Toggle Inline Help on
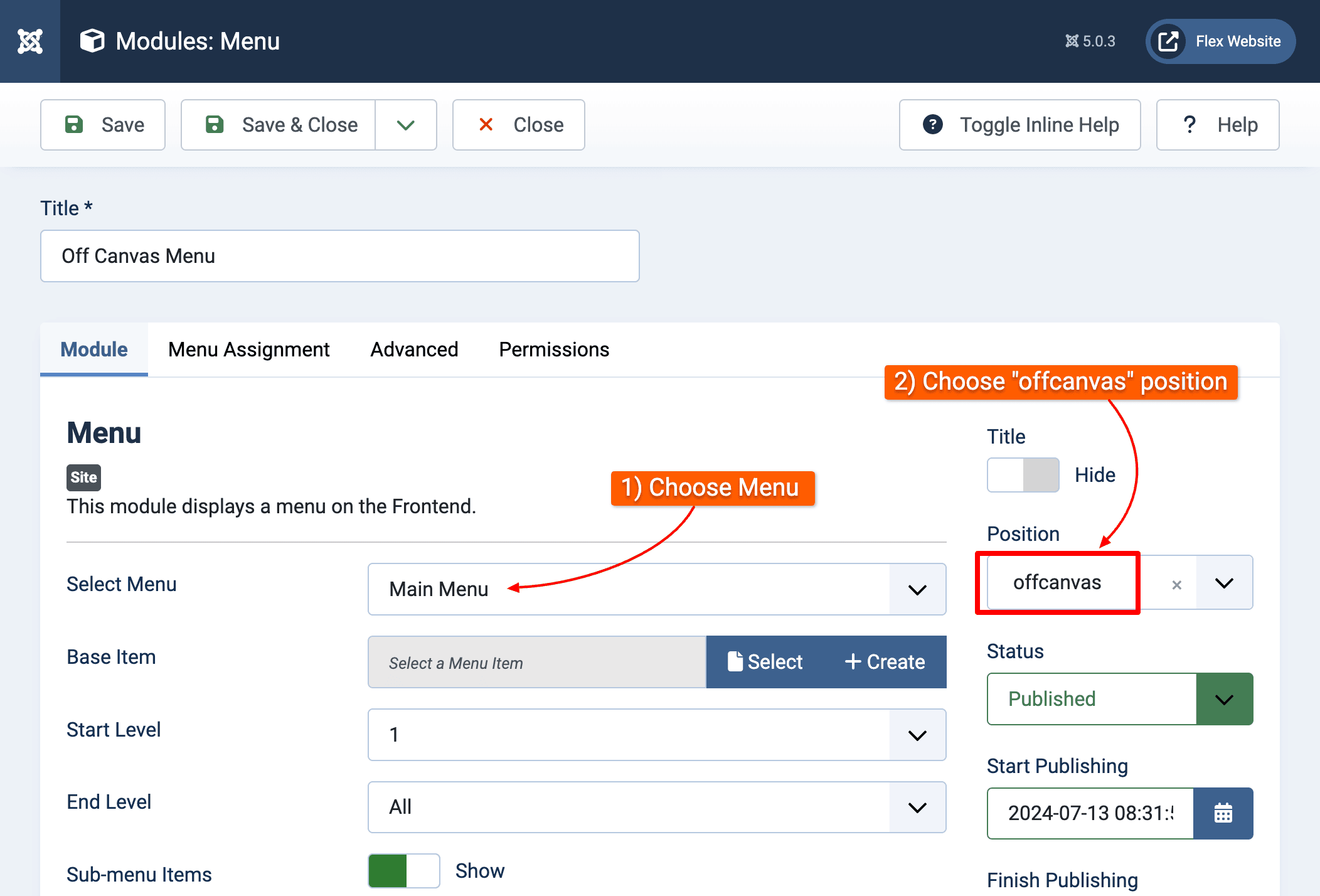Screen dimensions: 1320x896 click(1019, 125)
